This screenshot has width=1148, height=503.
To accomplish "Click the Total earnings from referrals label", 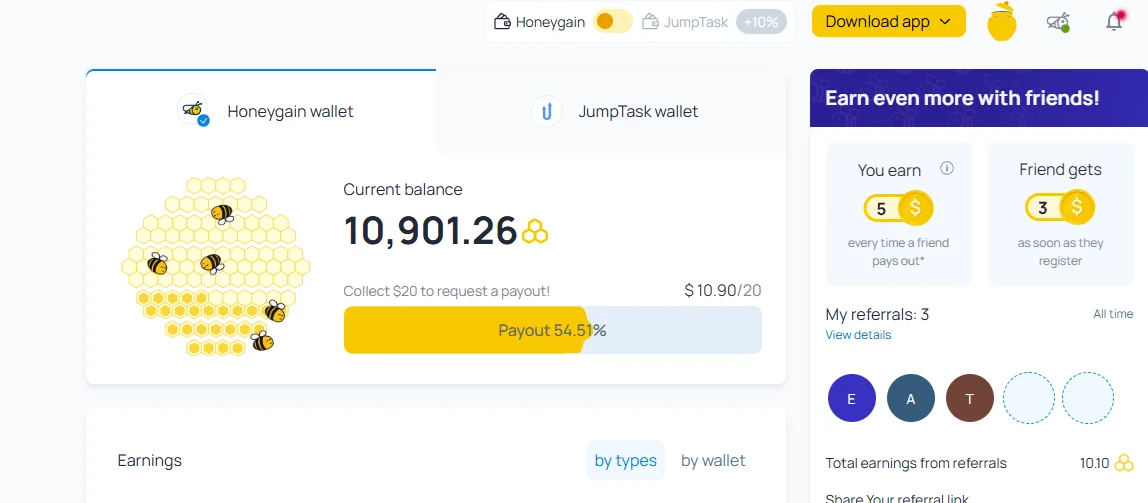I will coord(916,463).
